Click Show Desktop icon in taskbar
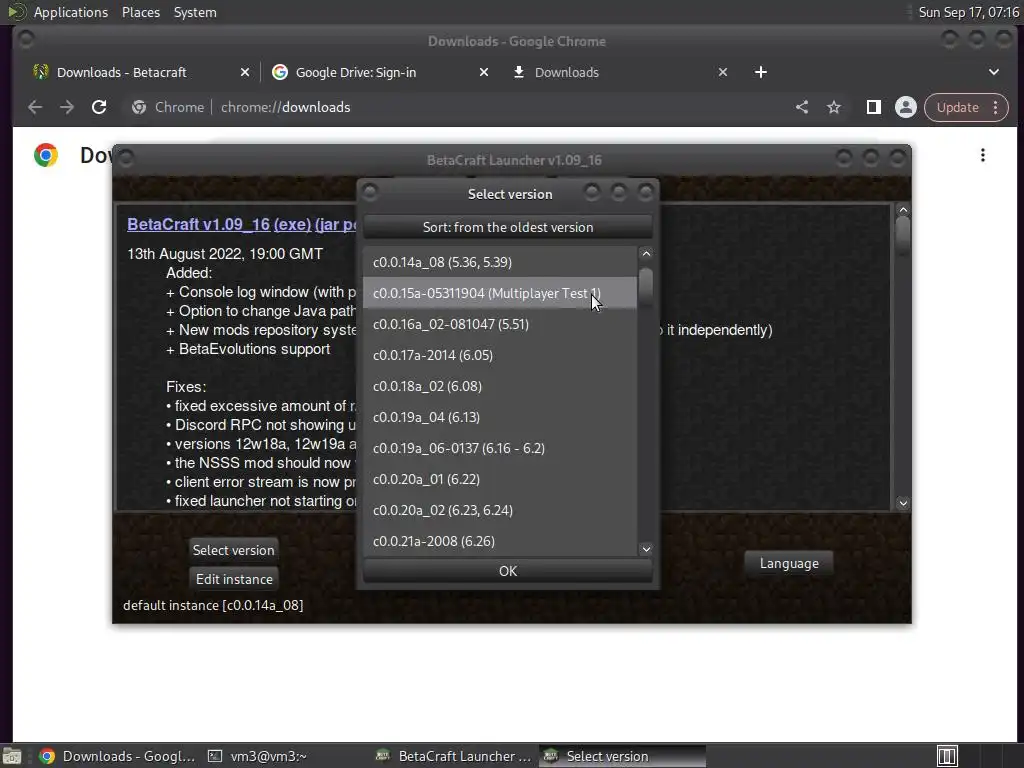Viewport: 1024px width, 768px height. pos(11,756)
